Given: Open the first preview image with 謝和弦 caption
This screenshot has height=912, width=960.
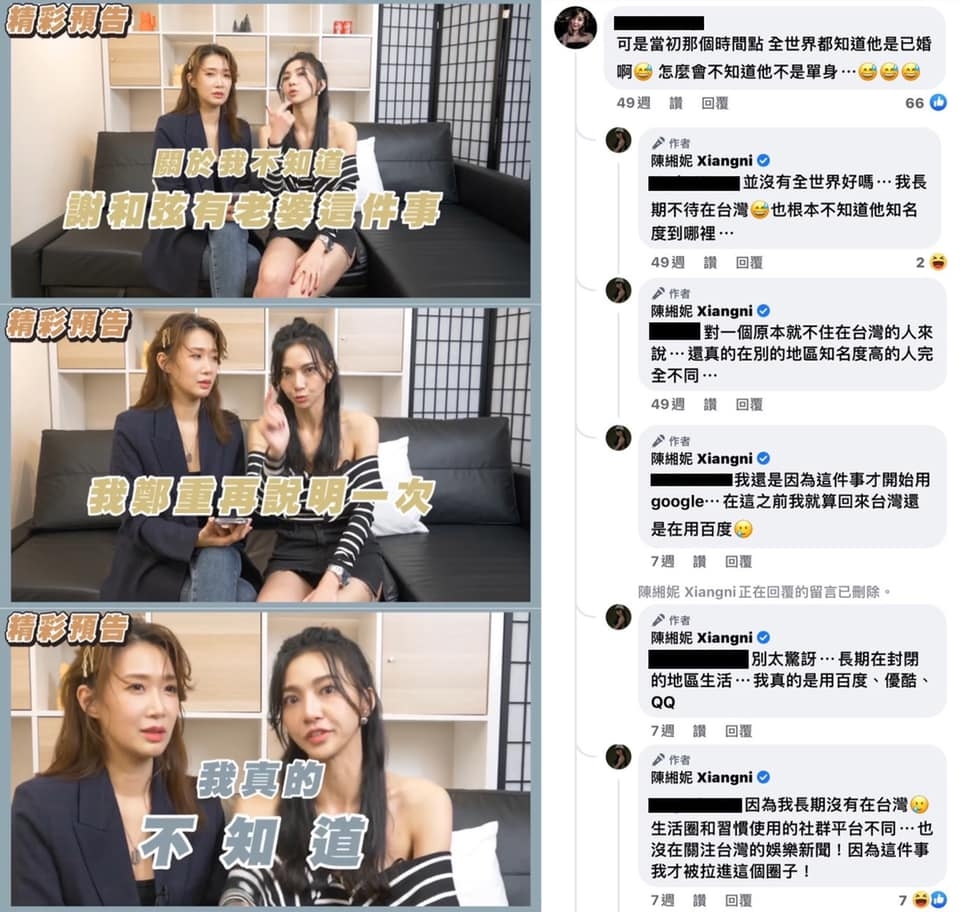Looking at the screenshot, I should [x=271, y=151].
